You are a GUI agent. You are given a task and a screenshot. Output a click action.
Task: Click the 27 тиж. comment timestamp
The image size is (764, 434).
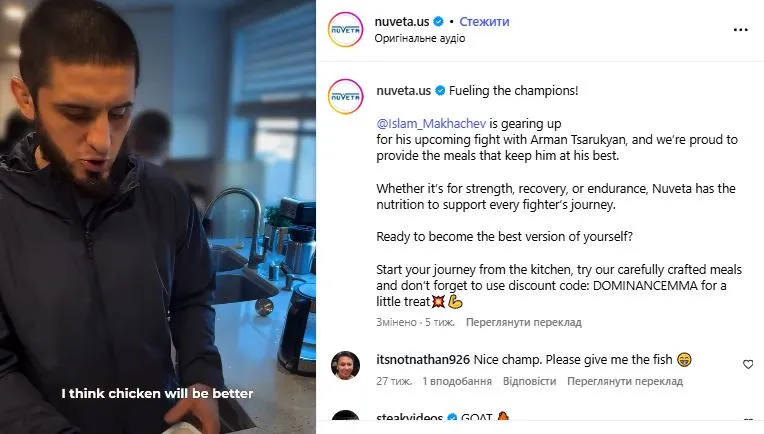[394, 381]
